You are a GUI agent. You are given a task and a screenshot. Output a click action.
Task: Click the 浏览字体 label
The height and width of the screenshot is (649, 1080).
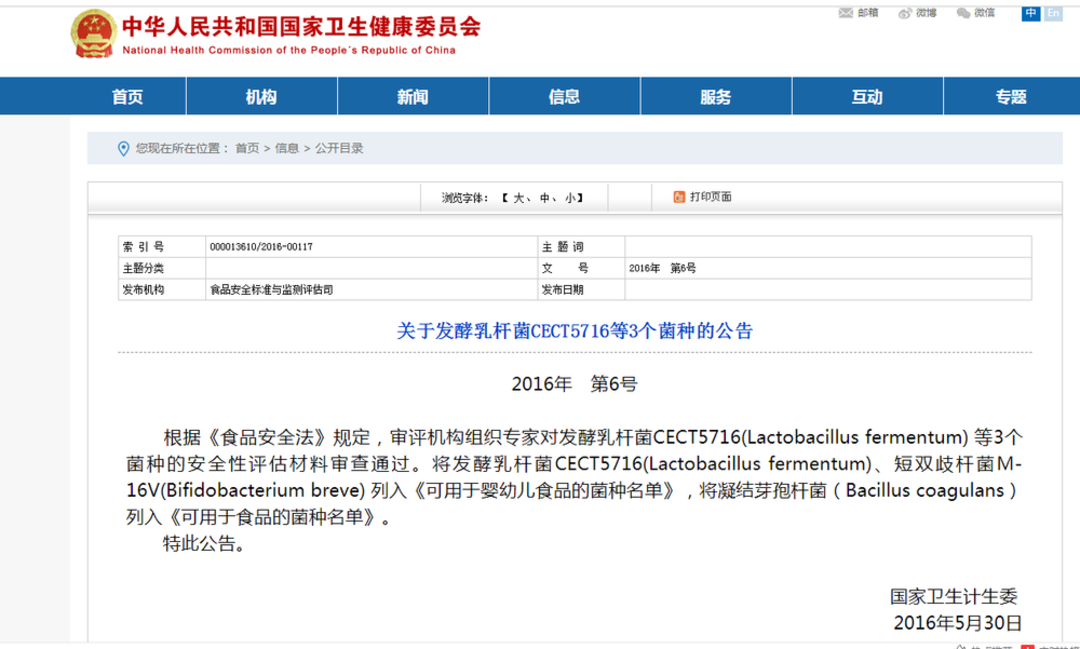point(465,198)
